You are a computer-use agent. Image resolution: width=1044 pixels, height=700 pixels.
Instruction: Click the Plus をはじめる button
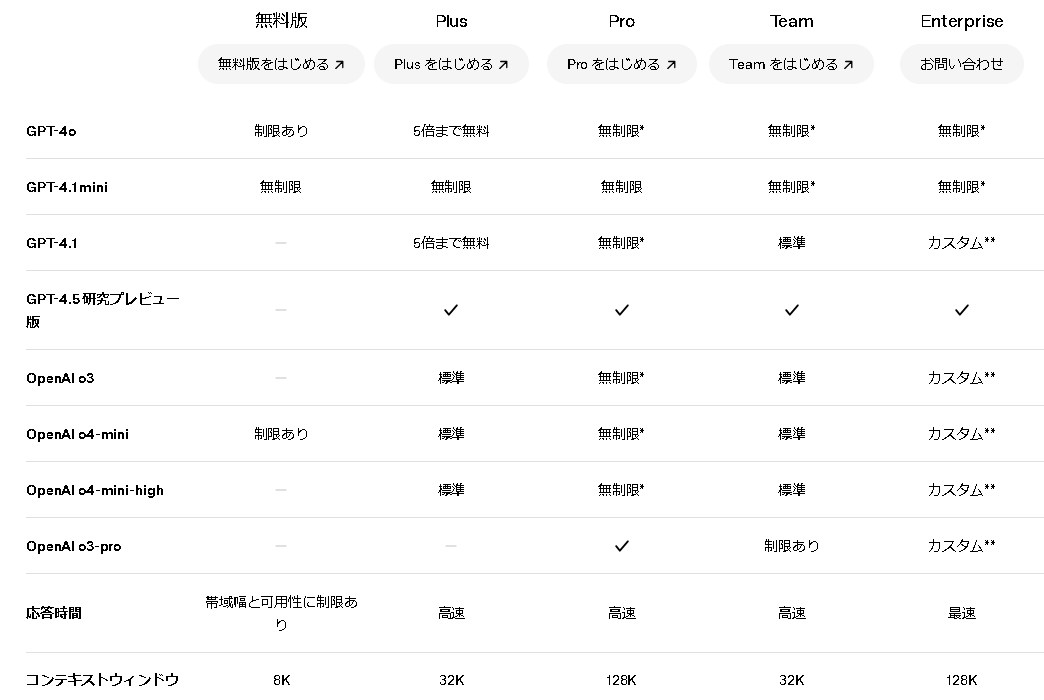click(451, 64)
